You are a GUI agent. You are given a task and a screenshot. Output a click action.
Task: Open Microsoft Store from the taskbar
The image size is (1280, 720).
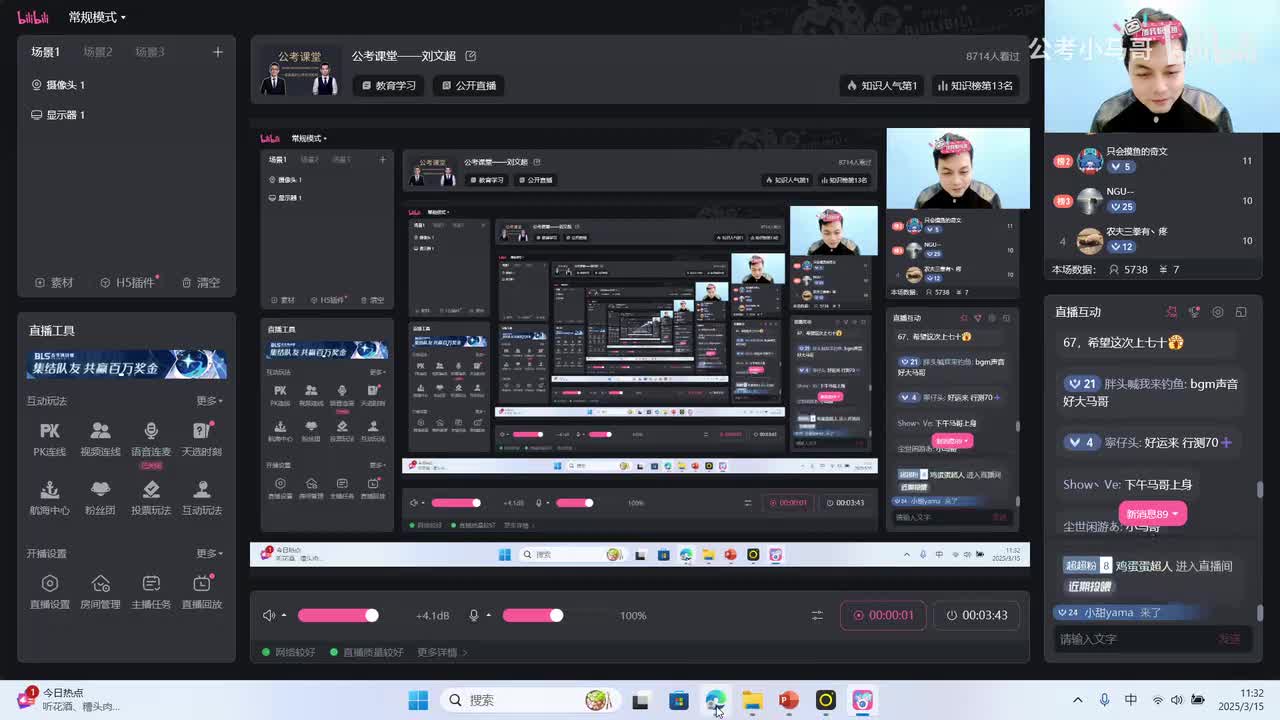(x=678, y=700)
